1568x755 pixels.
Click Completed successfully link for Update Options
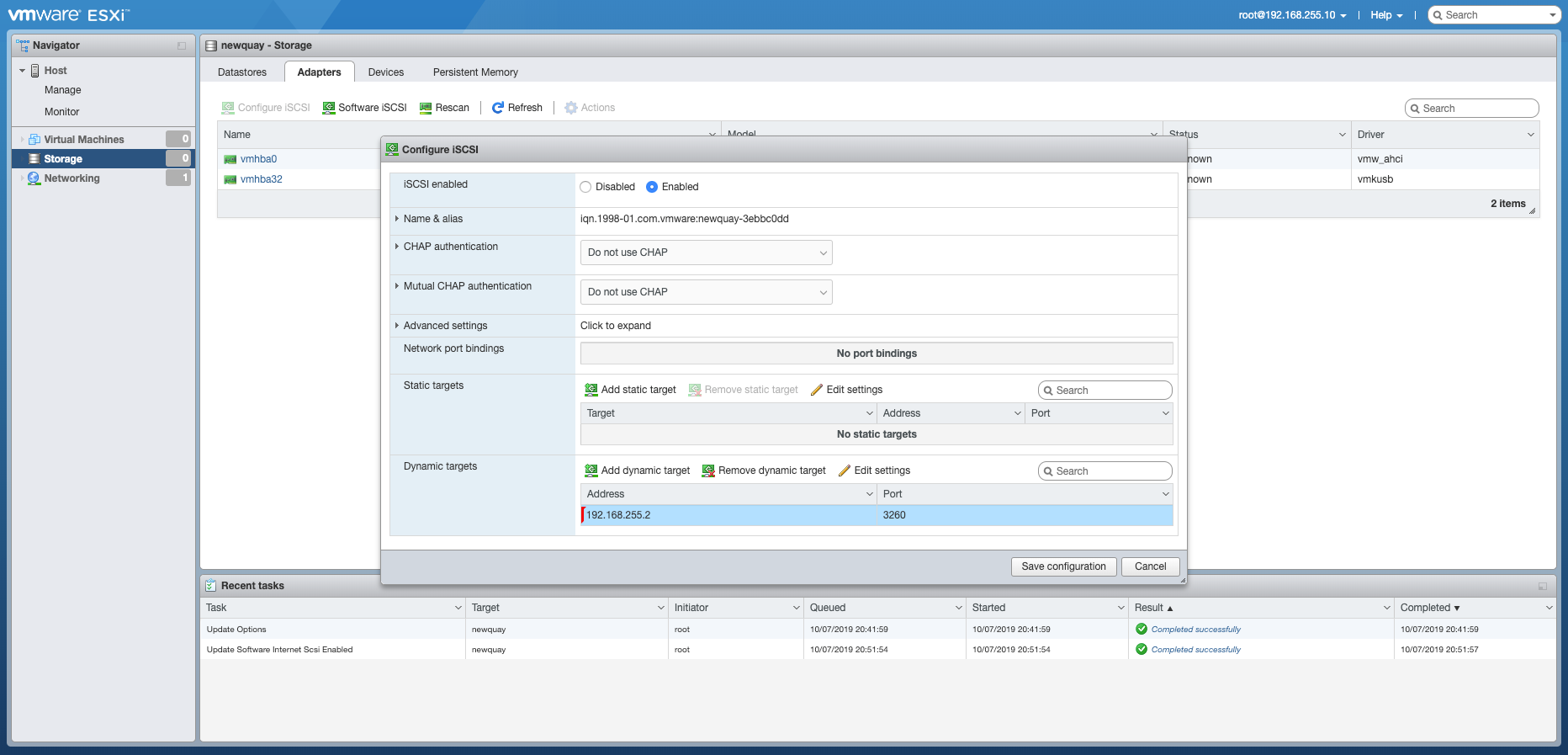(x=1196, y=630)
